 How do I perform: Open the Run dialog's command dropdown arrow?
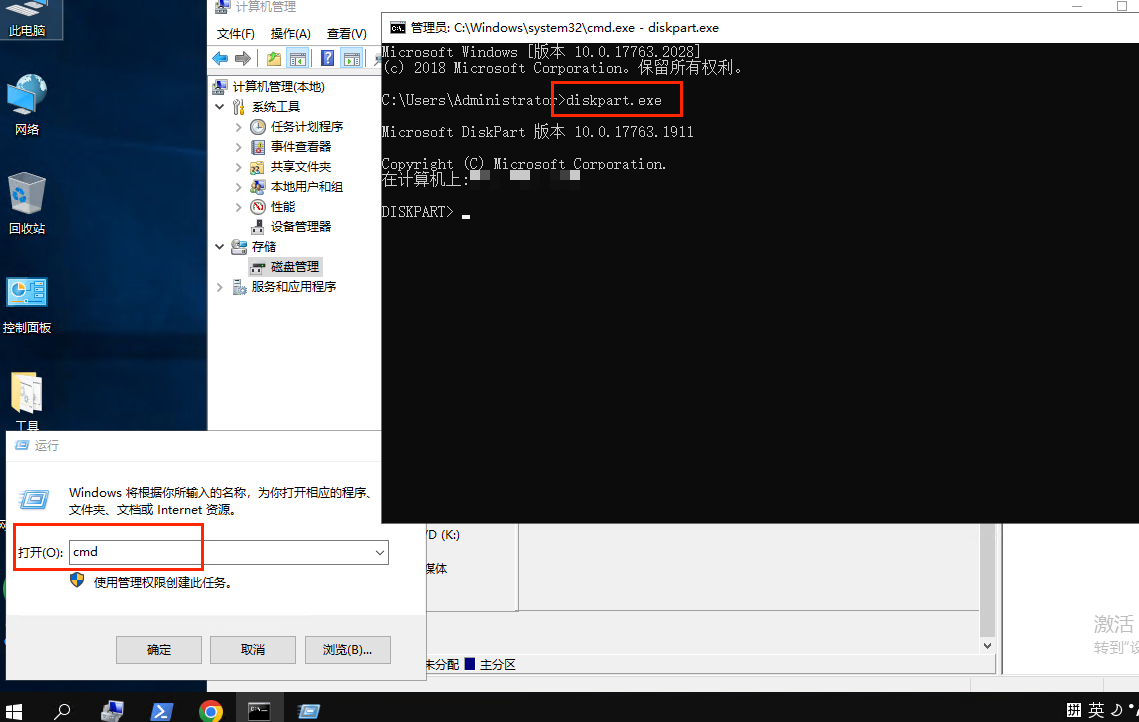[x=380, y=553]
